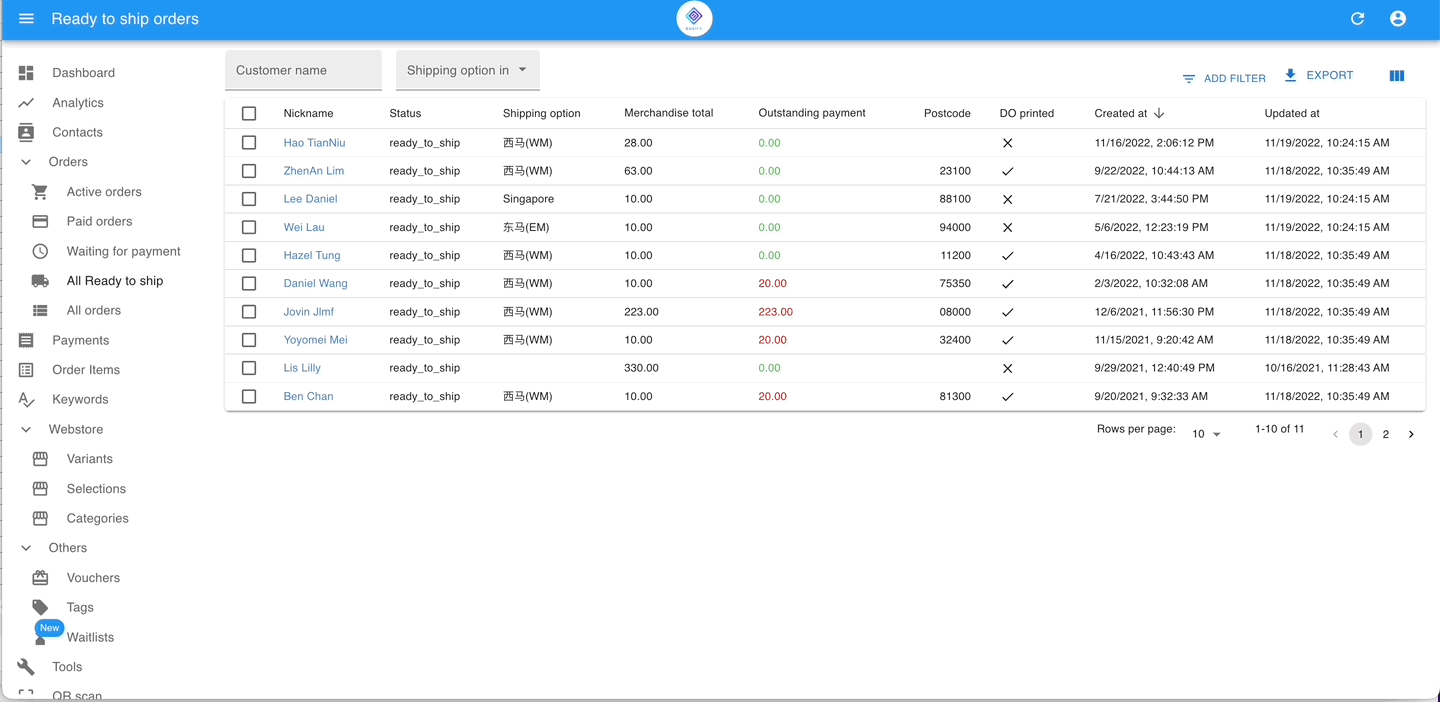Click the column settings icon above the table
Image resolution: width=1440 pixels, height=702 pixels.
(1396, 75)
